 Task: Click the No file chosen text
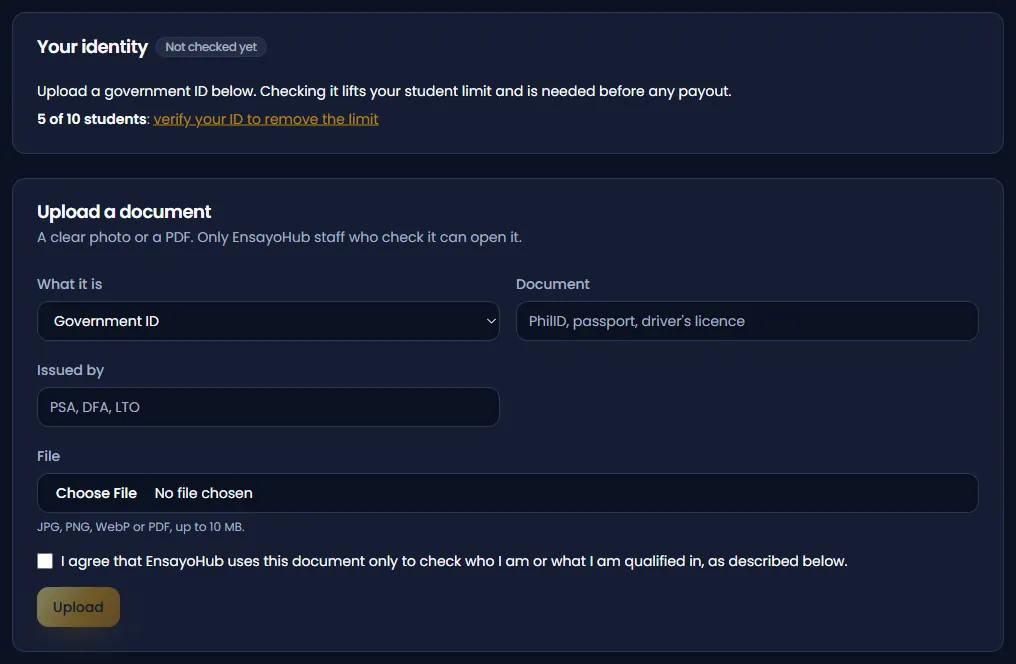203,493
